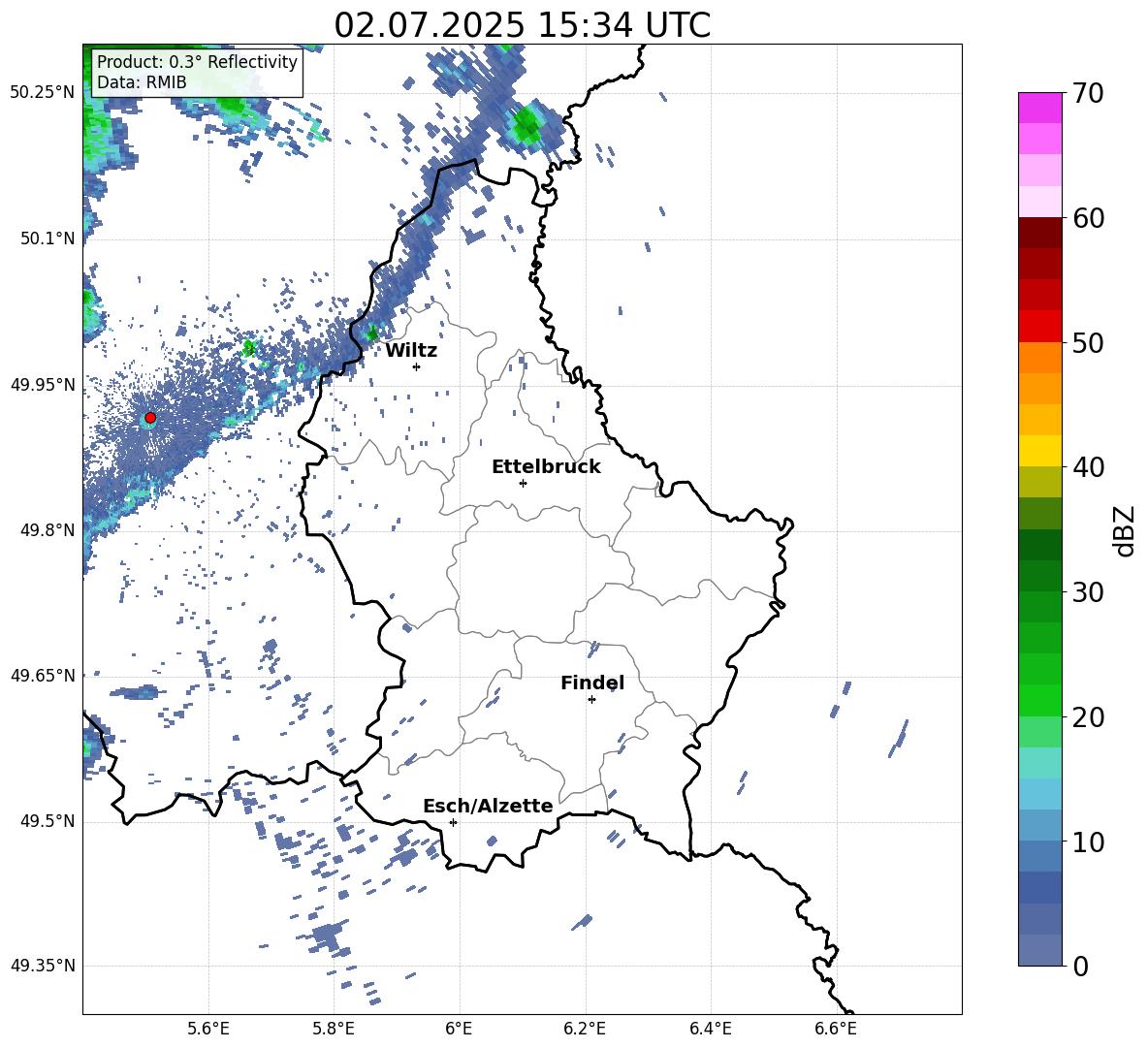The width and height of the screenshot is (1148, 1048).
Task: Click the orange colorbar segment below 50
Action: 1039,358
